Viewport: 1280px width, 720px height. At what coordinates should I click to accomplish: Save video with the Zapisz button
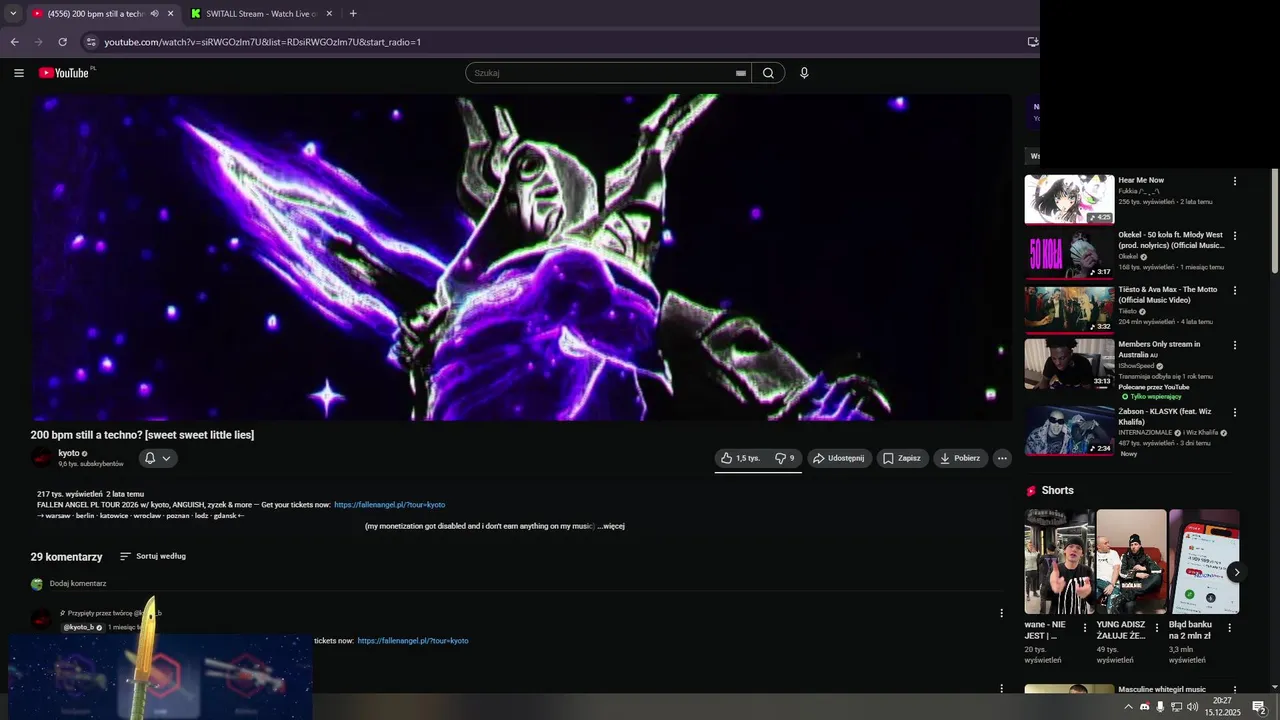902,458
